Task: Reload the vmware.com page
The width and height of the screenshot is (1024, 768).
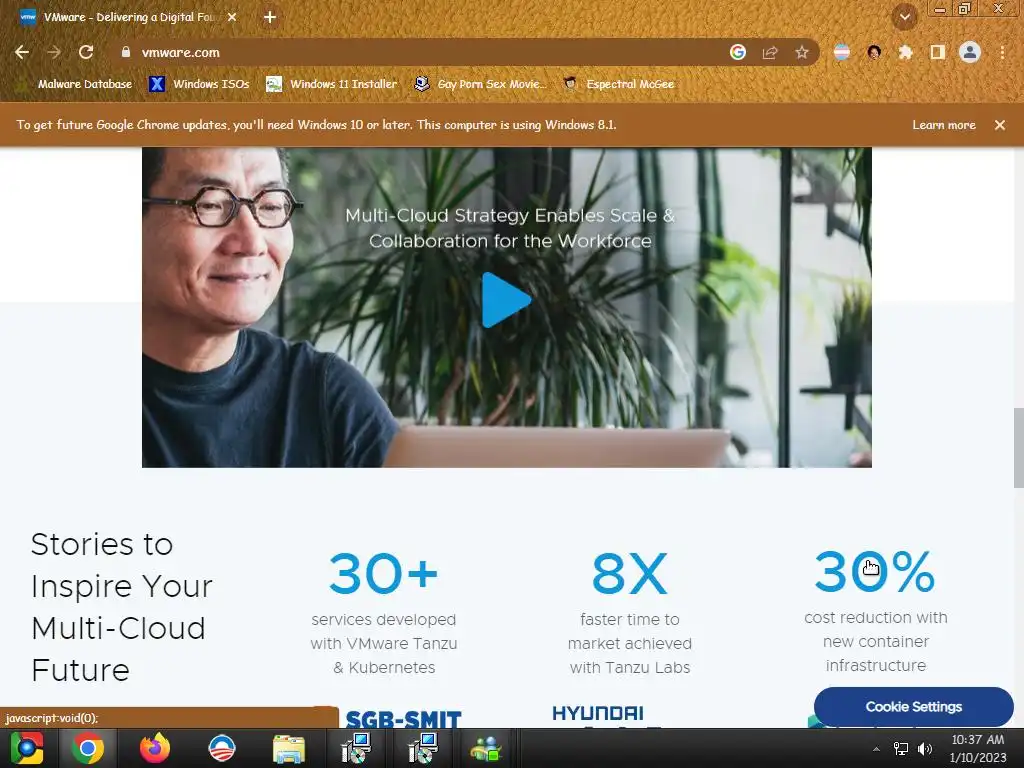Action: [86, 52]
